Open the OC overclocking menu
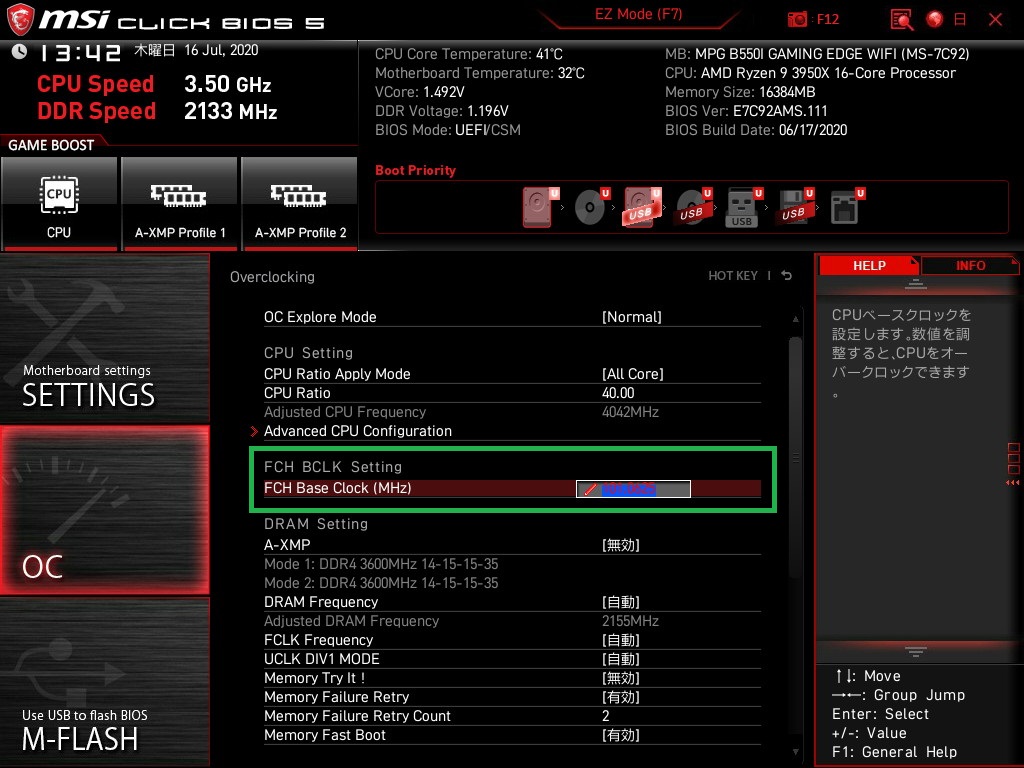Screen dimensions: 1024x768 (104, 510)
